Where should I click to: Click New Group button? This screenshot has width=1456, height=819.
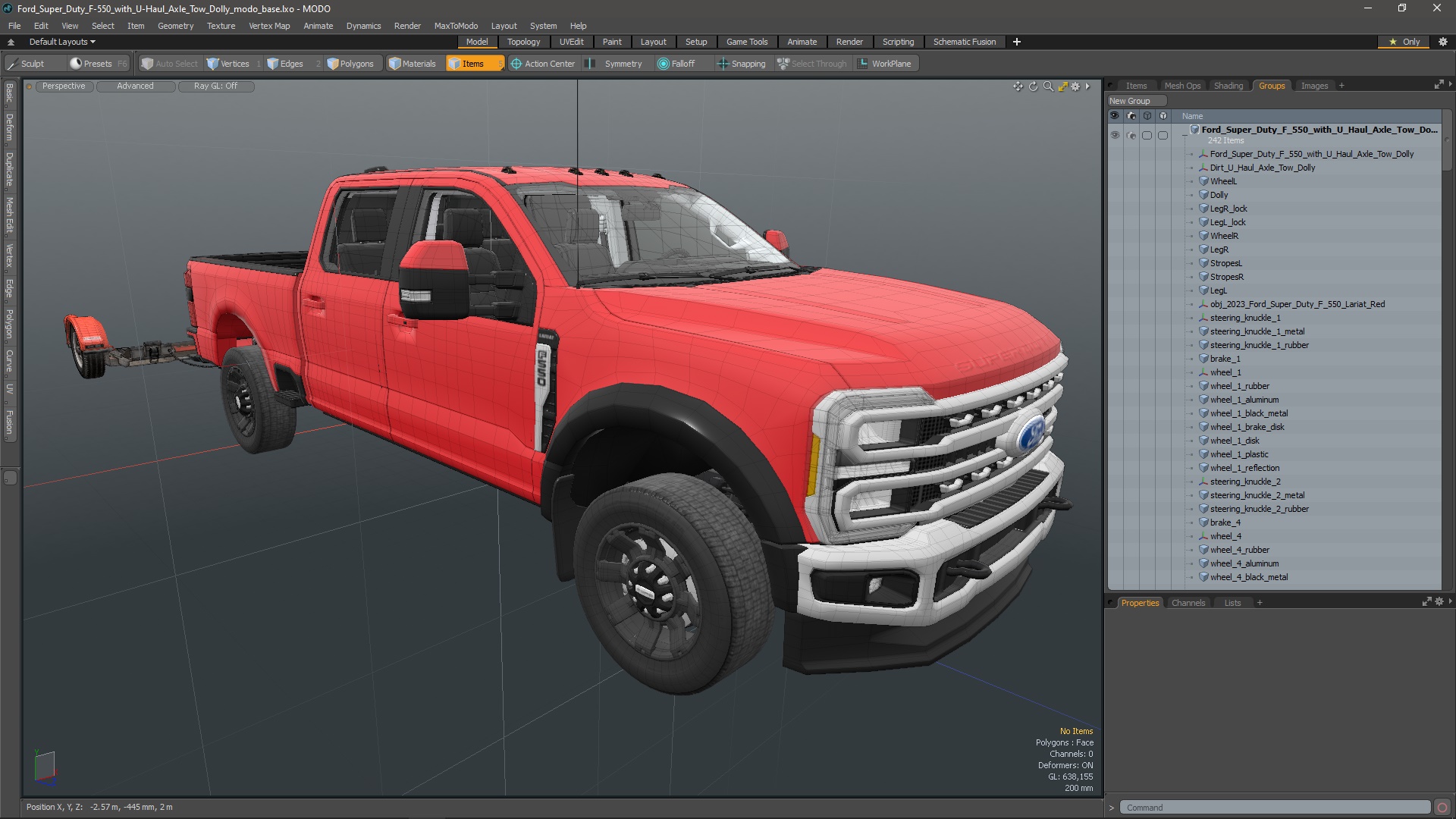coord(1136,101)
